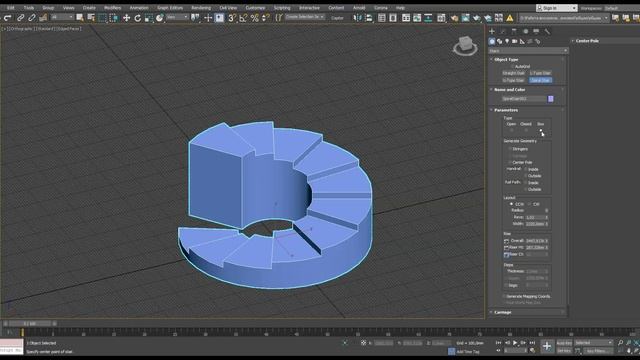Open the Modify panel tab

[503, 31]
